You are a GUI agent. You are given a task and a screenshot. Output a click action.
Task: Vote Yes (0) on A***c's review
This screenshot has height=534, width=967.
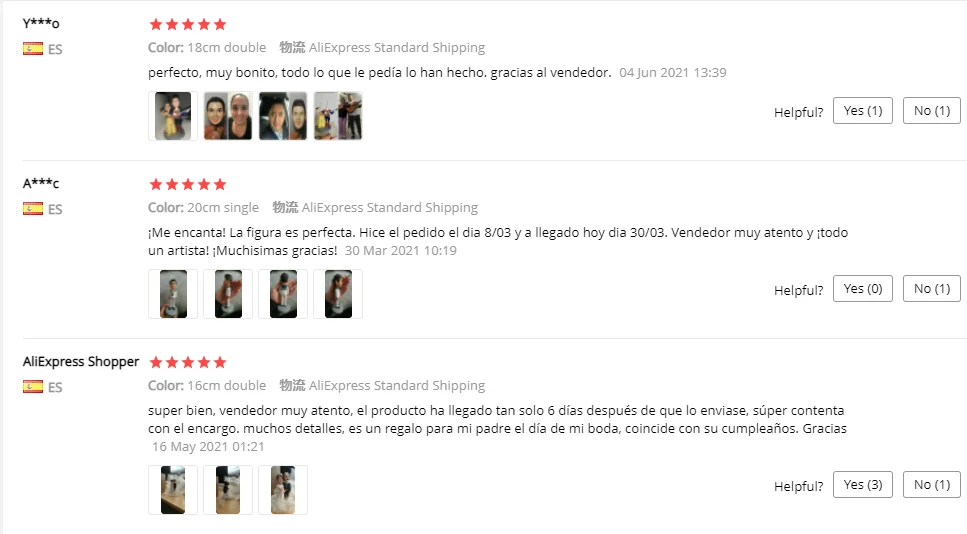tap(863, 289)
